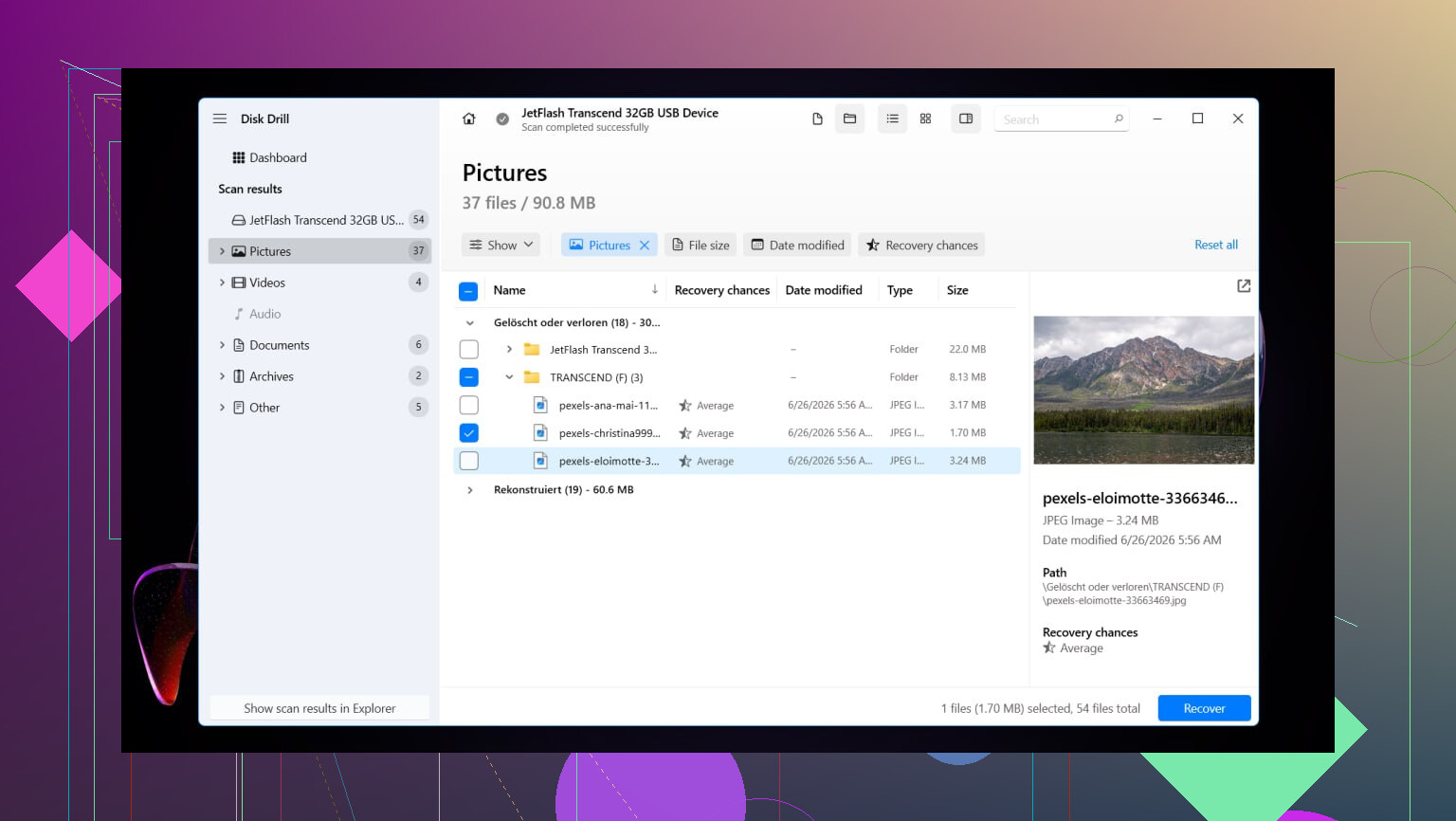Click the USB drive icon for JetFlash Transcend

[239, 220]
